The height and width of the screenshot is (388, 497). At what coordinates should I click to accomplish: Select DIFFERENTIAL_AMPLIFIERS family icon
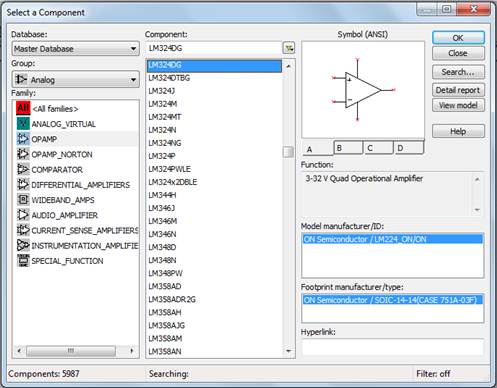23,184
